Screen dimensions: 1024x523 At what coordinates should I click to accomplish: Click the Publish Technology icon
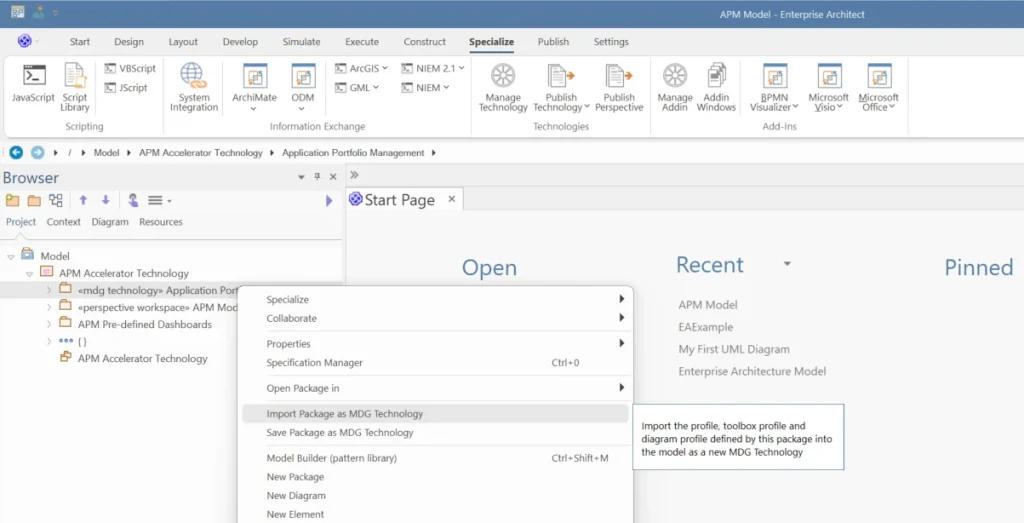tap(561, 76)
